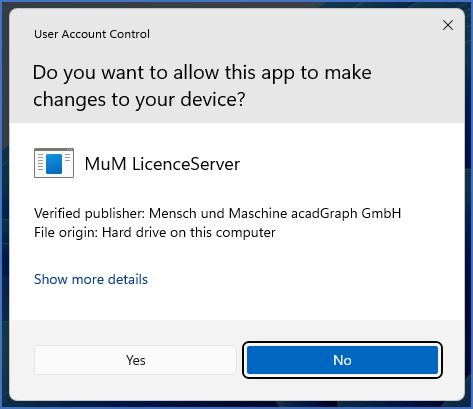Click the MuM LicenceServer app icon
This screenshot has height=409, width=473.
coord(54,163)
